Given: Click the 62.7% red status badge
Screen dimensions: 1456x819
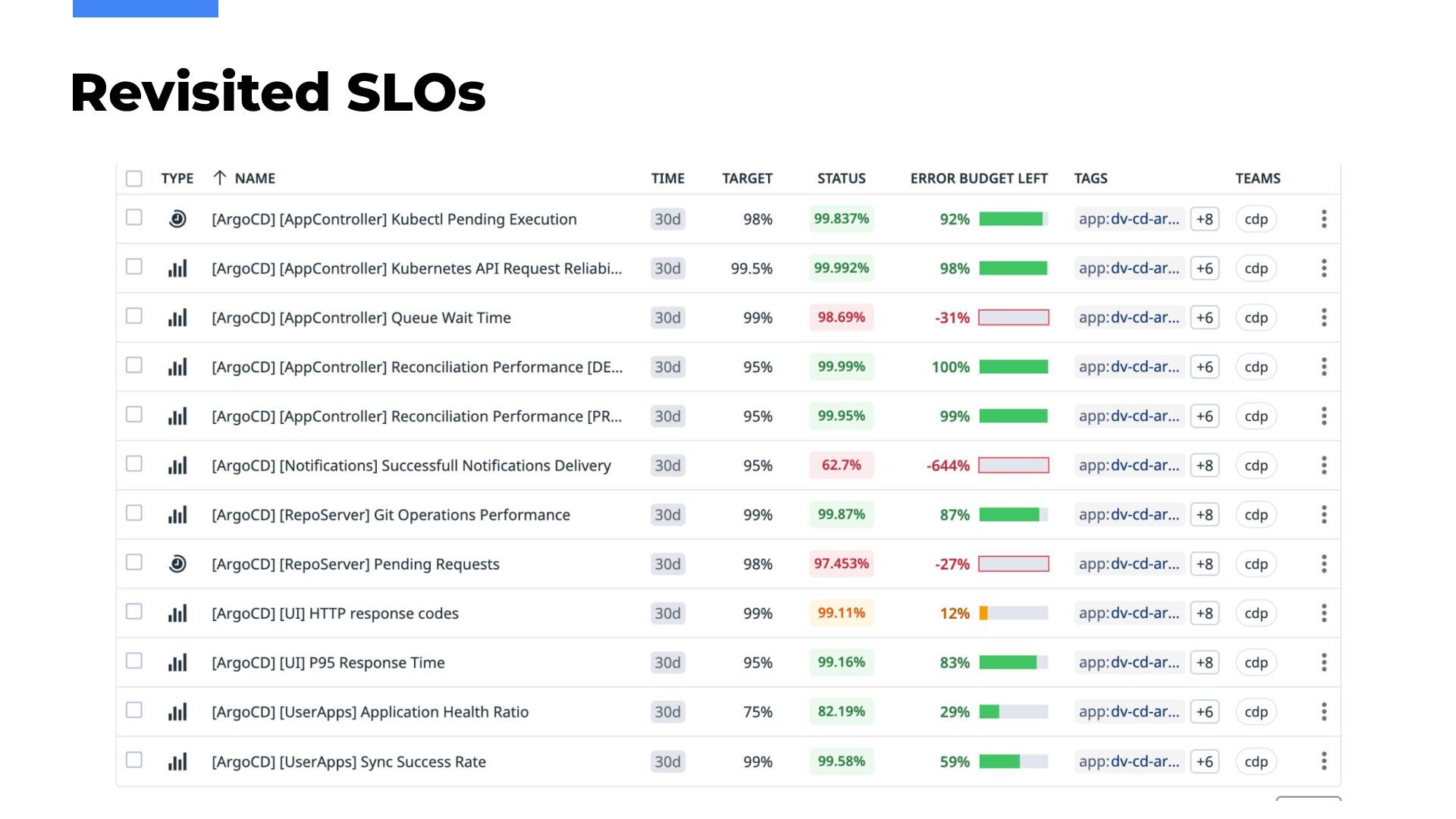Looking at the screenshot, I should click(x=841, y=465).
